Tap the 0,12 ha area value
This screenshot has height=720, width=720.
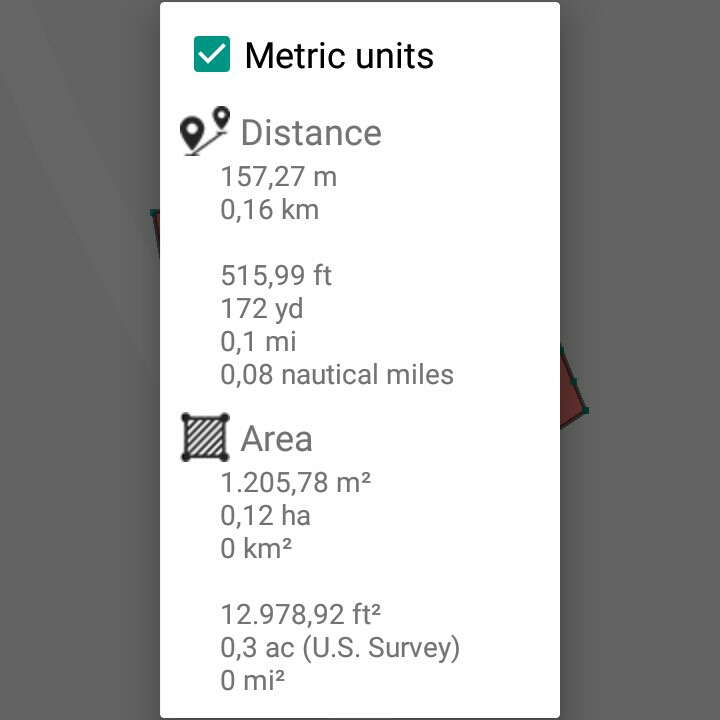[265, 515]
